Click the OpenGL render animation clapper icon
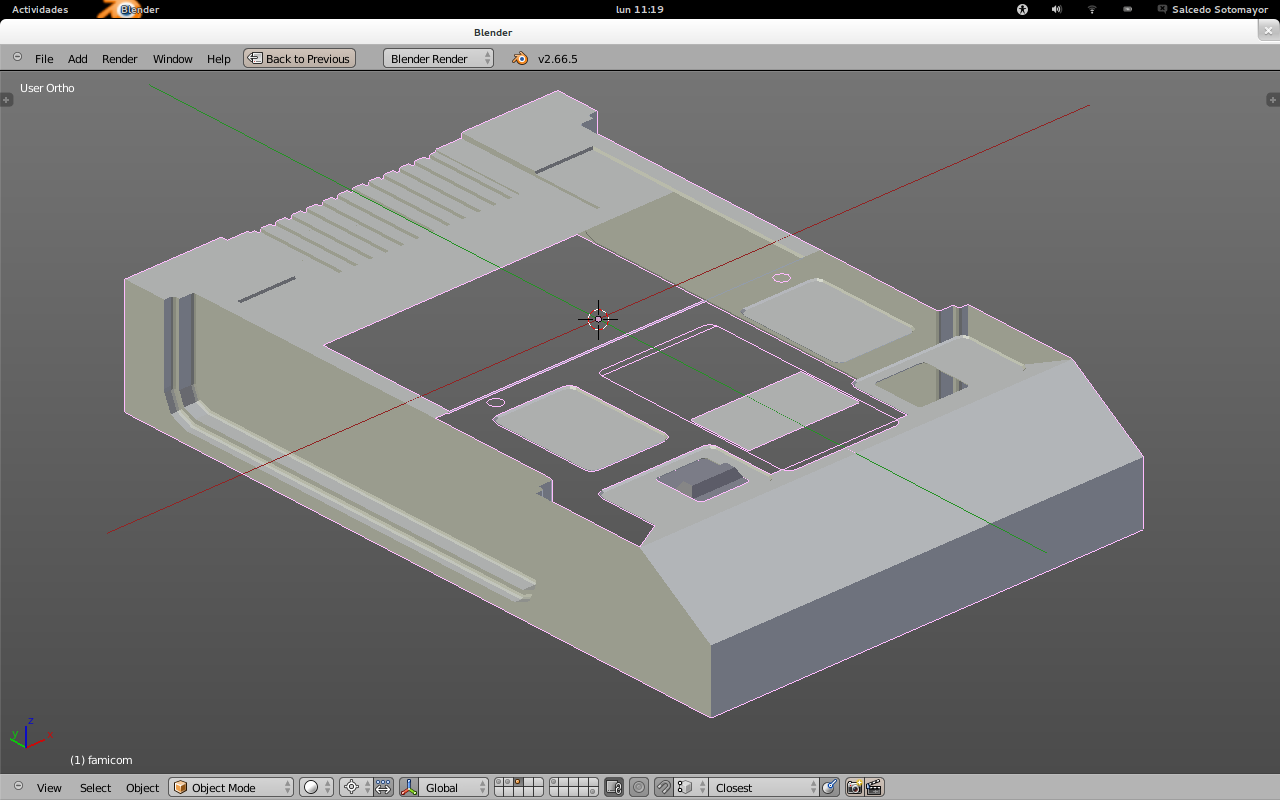 (x=874, y=787)
